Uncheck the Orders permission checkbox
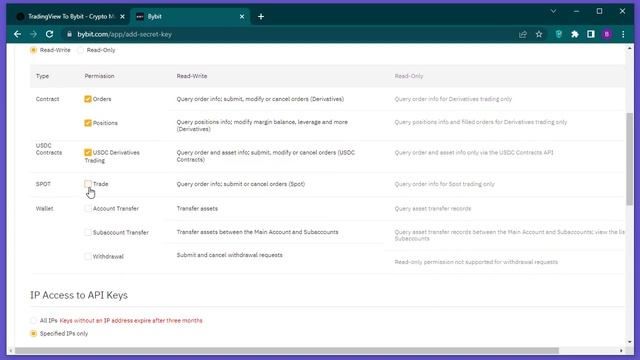Image resolution: width=640 pixels, height=360 pixels. (x=88, y=99)
